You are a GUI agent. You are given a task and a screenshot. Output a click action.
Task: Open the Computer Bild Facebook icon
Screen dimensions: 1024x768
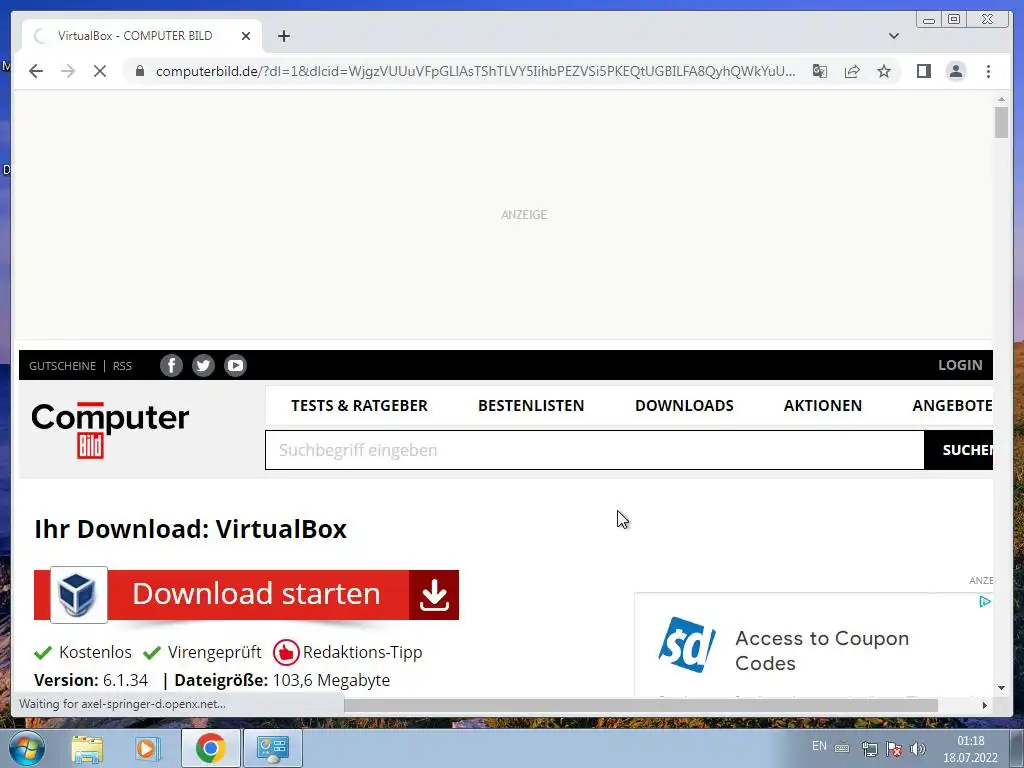point(171,365)
